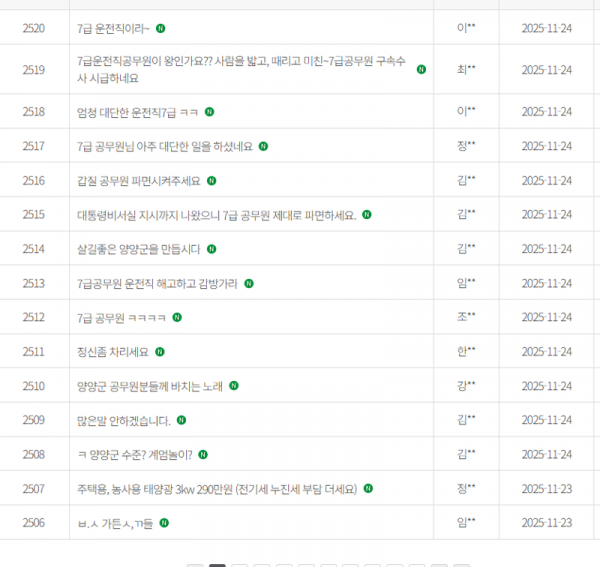The image size is (600, 567).
Task: Click the N badge on post 2507 solar ad
Action: 368,489
